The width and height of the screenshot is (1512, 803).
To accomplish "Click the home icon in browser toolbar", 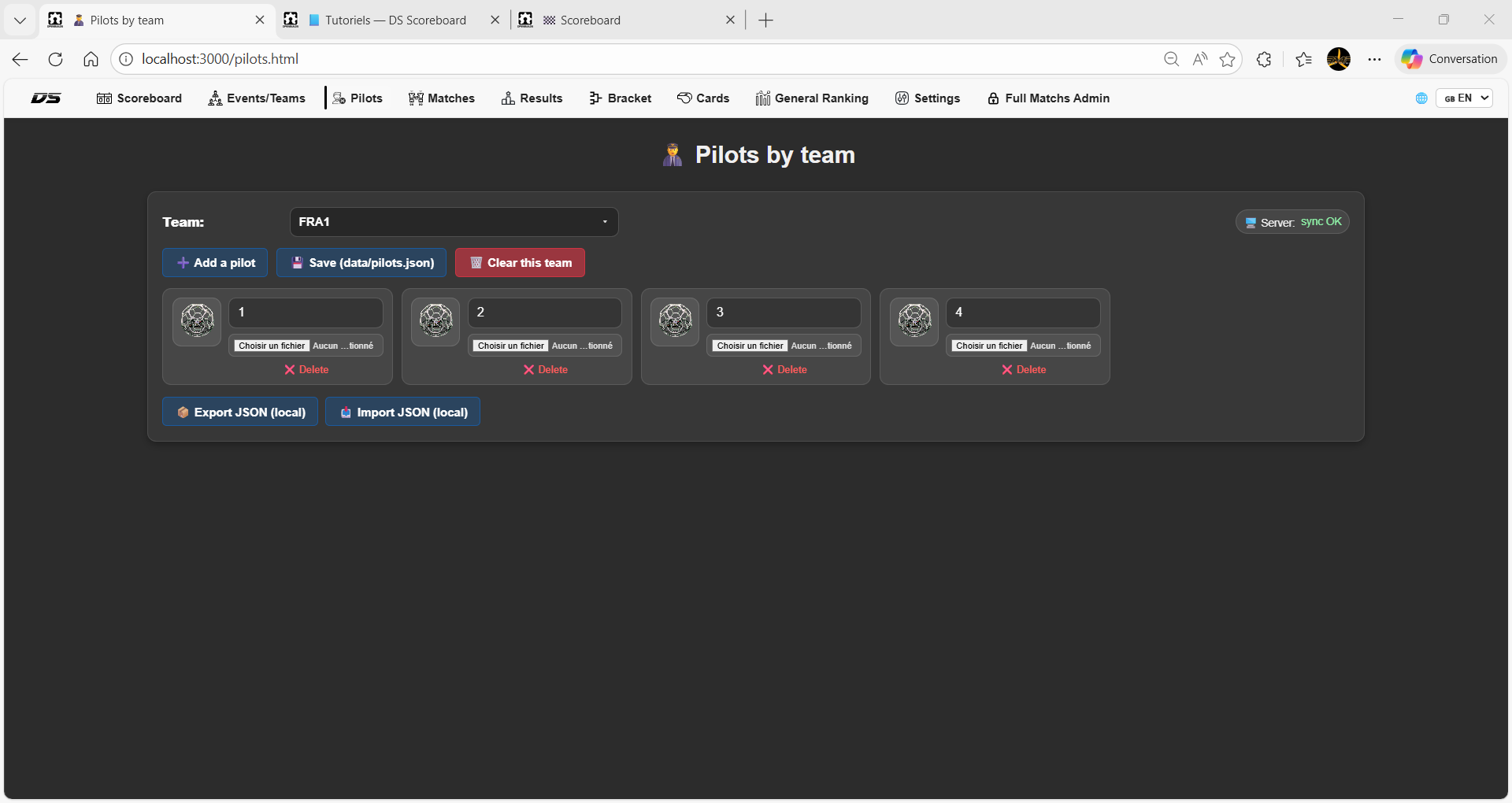I will [91, 59].
